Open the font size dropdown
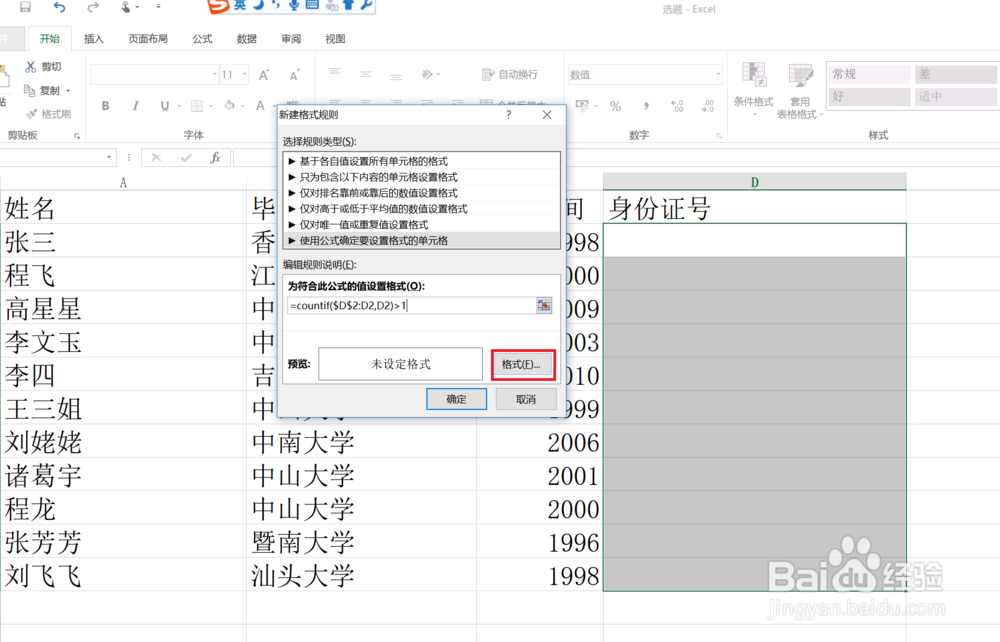Viewport: 1000px width, 642px height. [243, 74]
